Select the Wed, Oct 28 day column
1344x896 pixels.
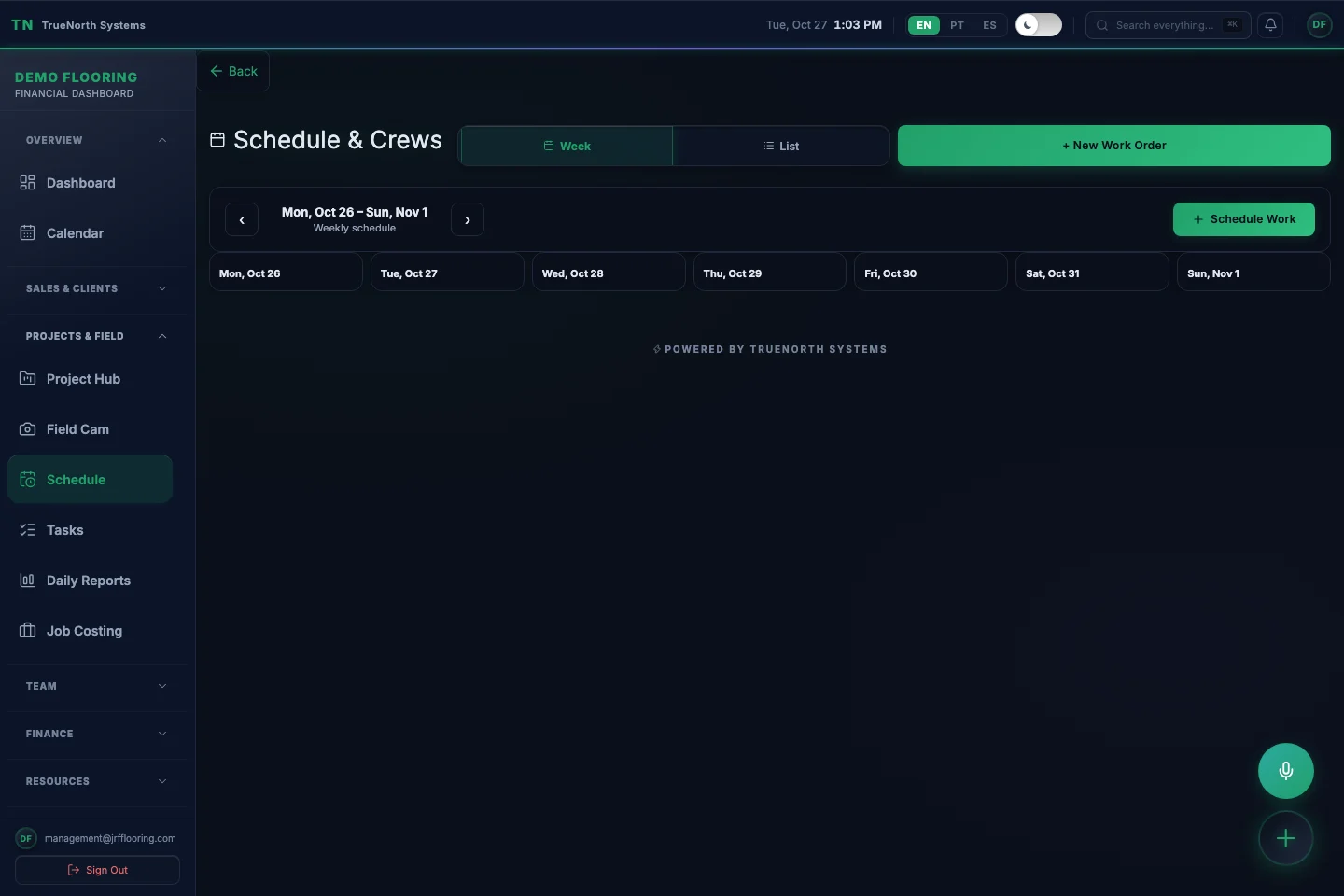click(609, 273)
